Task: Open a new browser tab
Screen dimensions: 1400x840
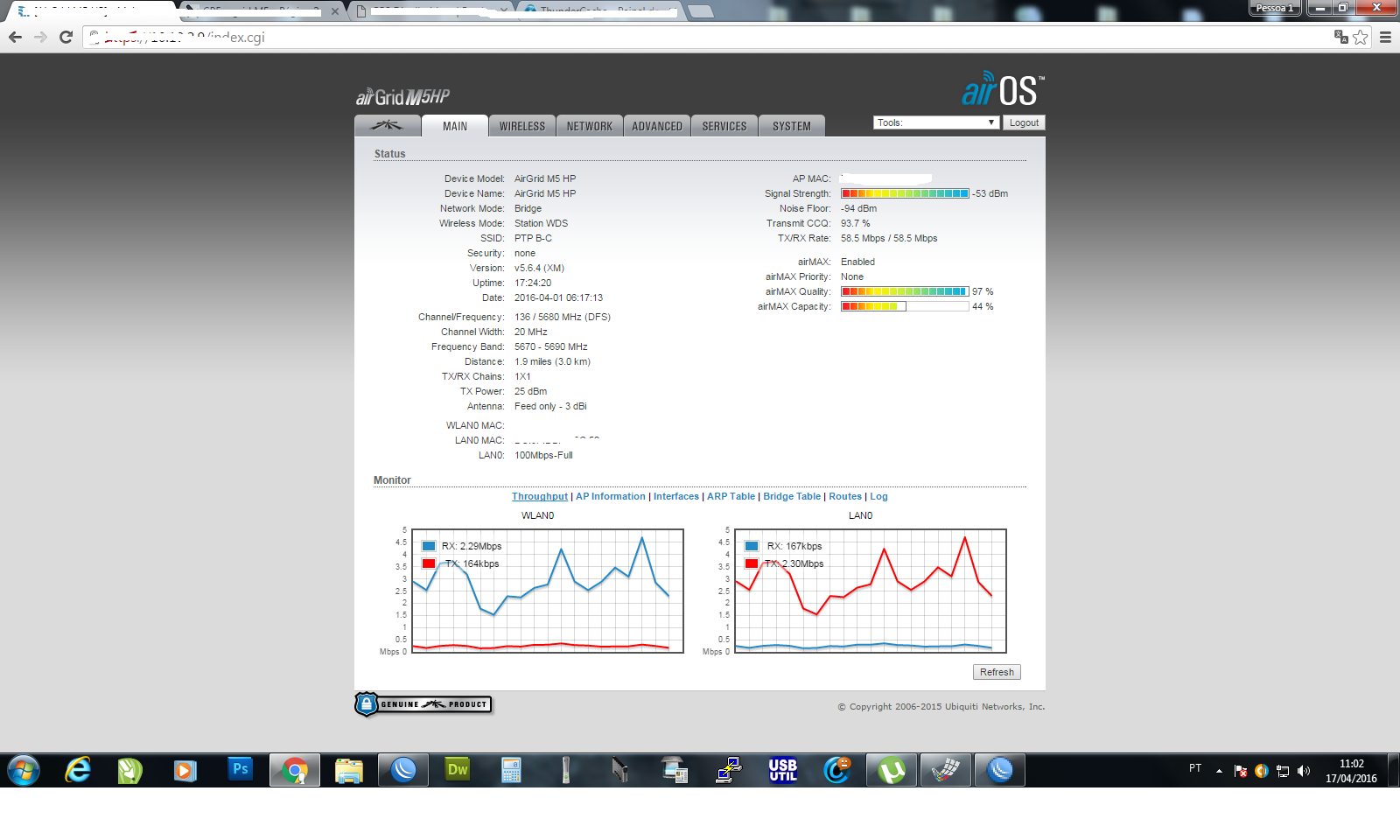Action: 700,11
